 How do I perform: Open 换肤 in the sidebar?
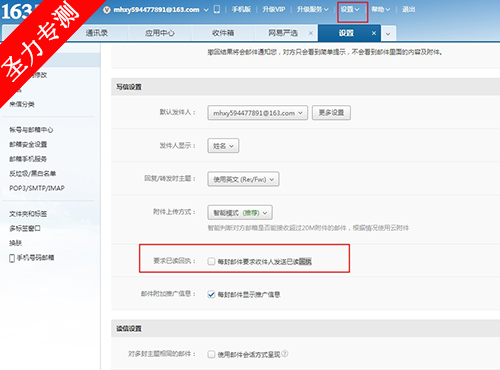(x=15, y=243)
